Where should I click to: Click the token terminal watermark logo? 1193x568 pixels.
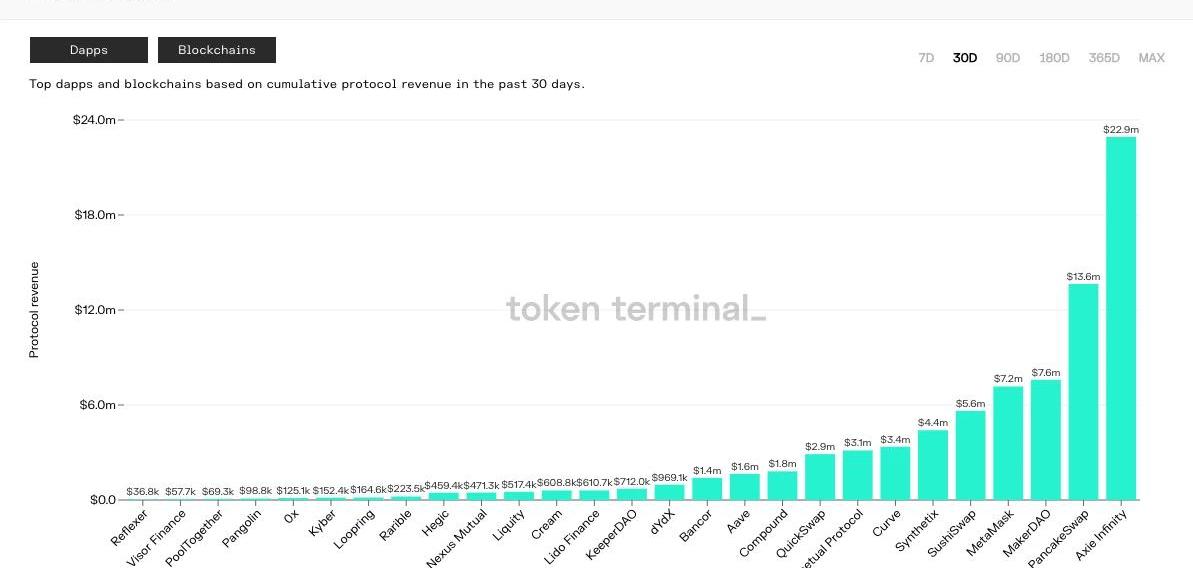636,308
